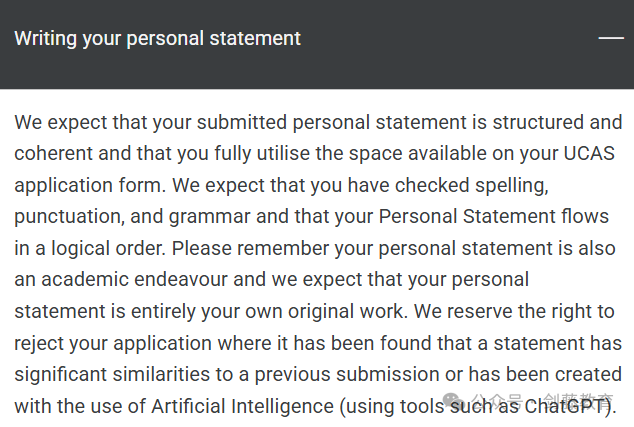Click the words 'application form' in the paragraph
This screenshot has height=427, width=634.
[87, 186]
